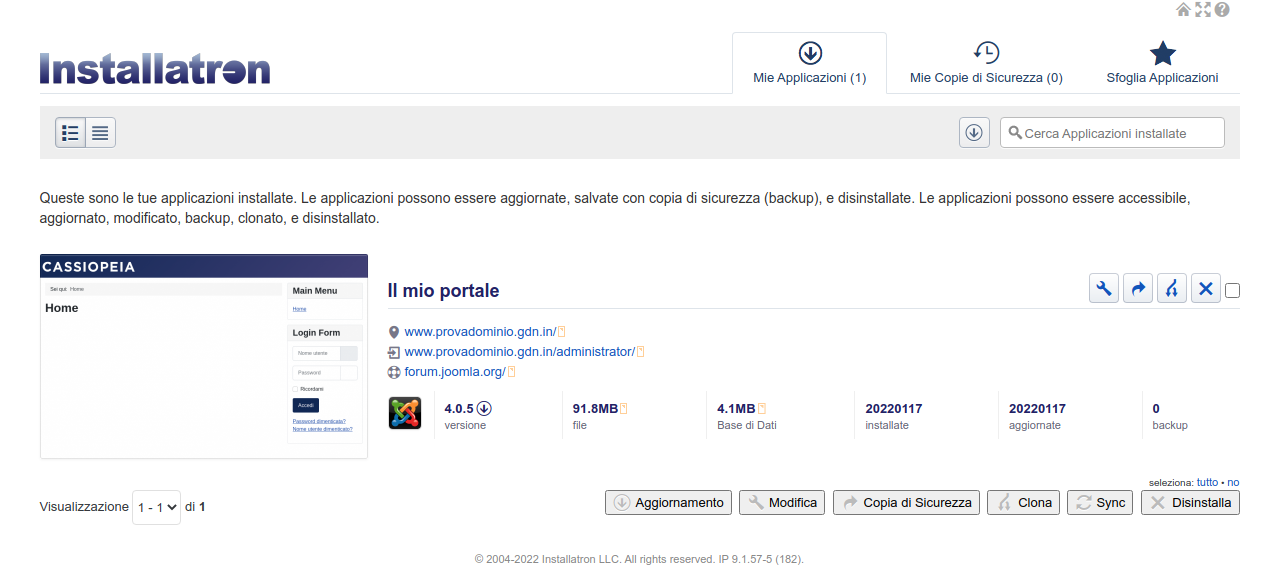Click the note icon after the administrator URL
This screenshot has height=582, width=1277.
pos(641,352)
